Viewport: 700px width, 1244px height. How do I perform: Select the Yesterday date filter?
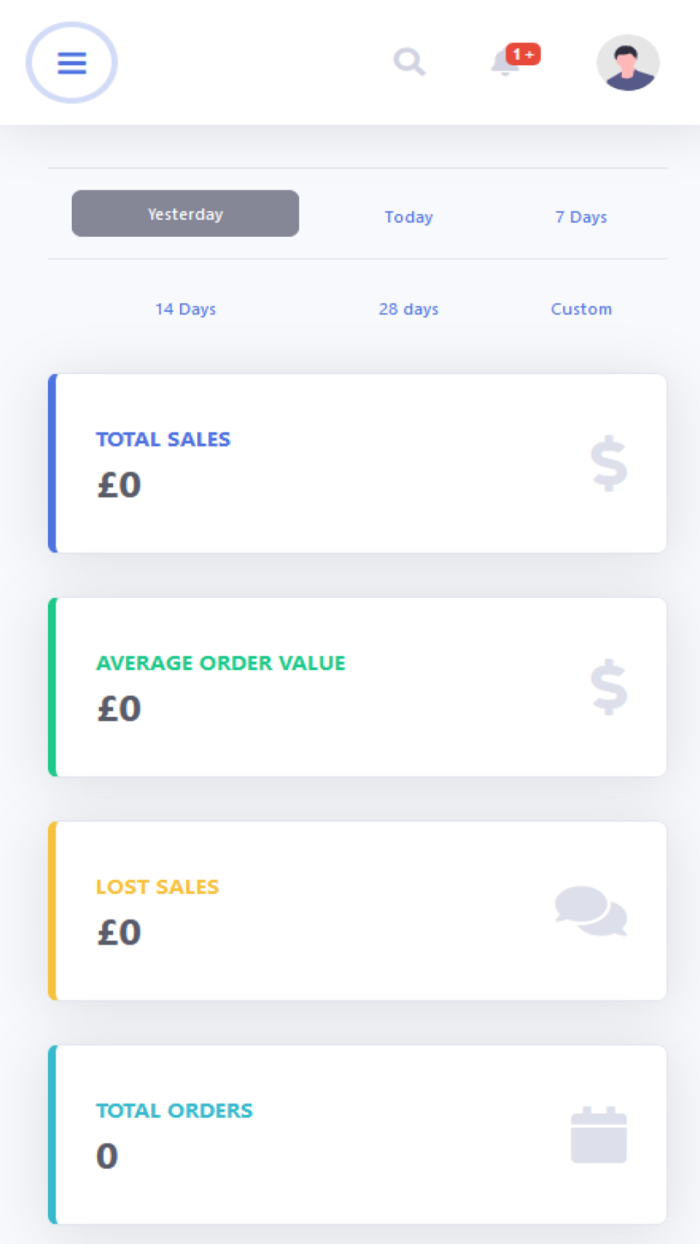[x=185, y=213]
